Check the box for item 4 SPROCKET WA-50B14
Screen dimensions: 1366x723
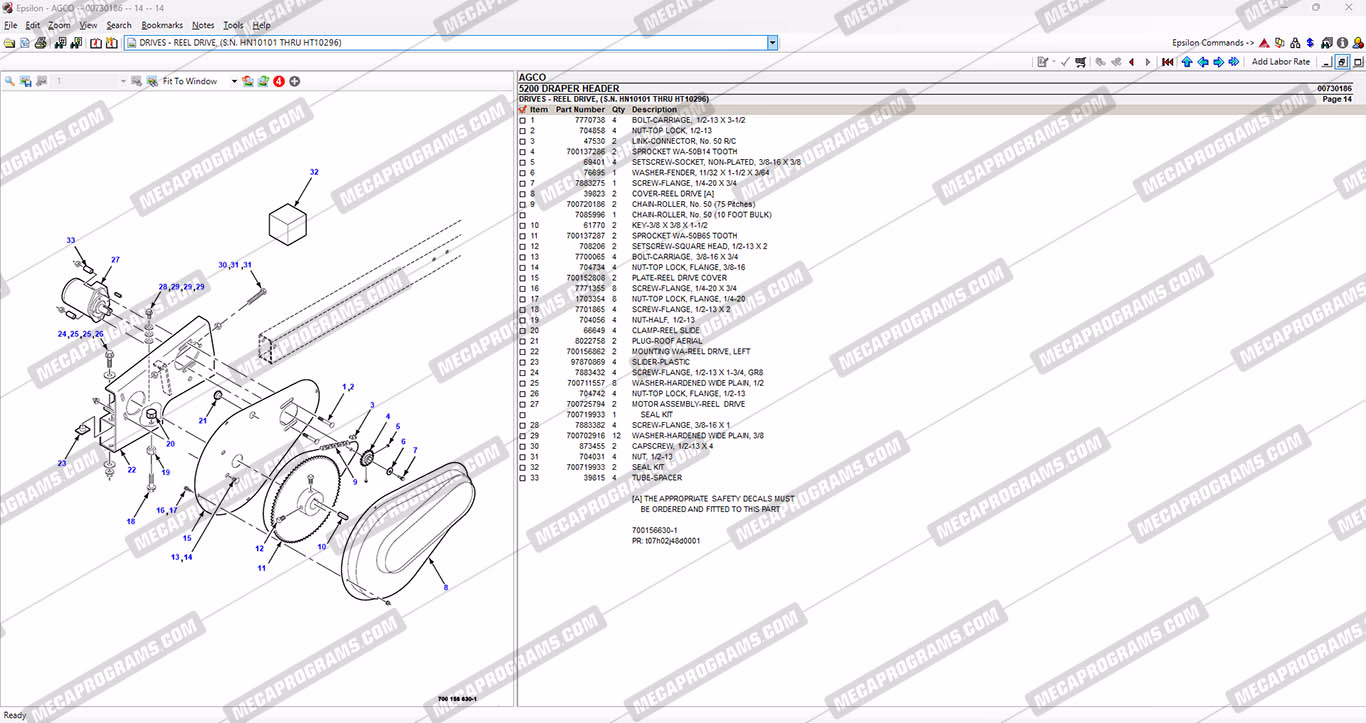pyautogui.click(x=522, y=152)
